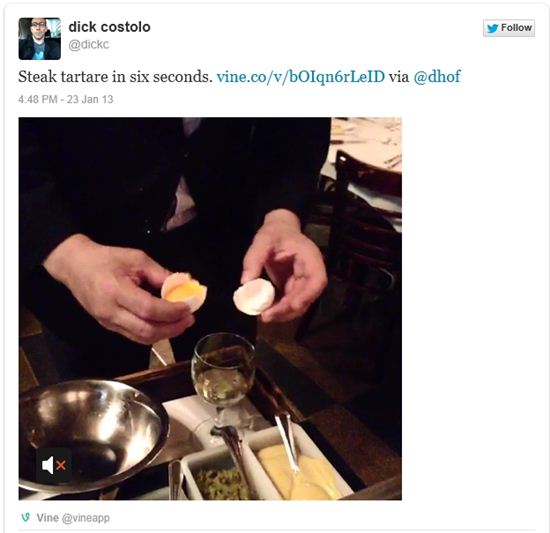Open the @vineapp handle below the video
550x533 pixels.
click(x=86, y=518)
